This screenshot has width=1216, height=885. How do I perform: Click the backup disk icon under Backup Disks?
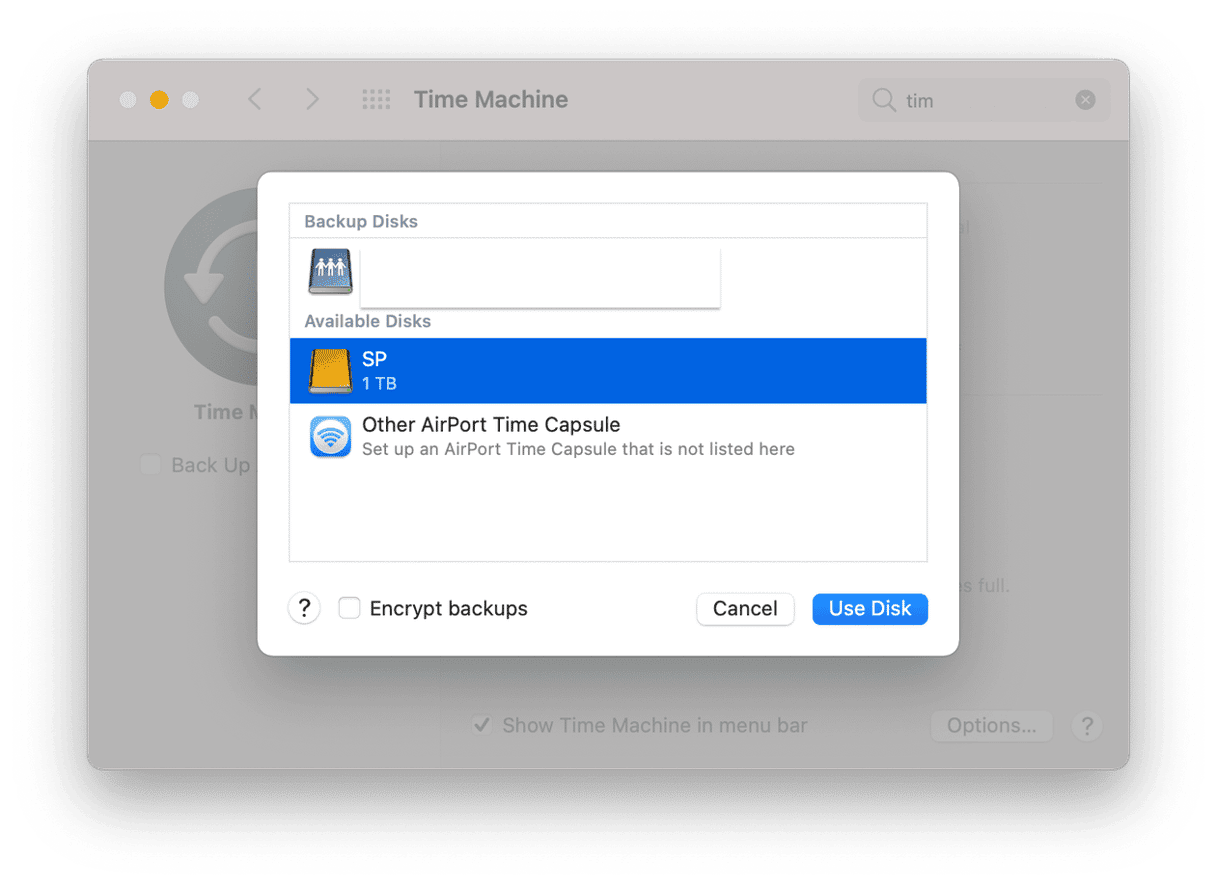coord(330,271)
